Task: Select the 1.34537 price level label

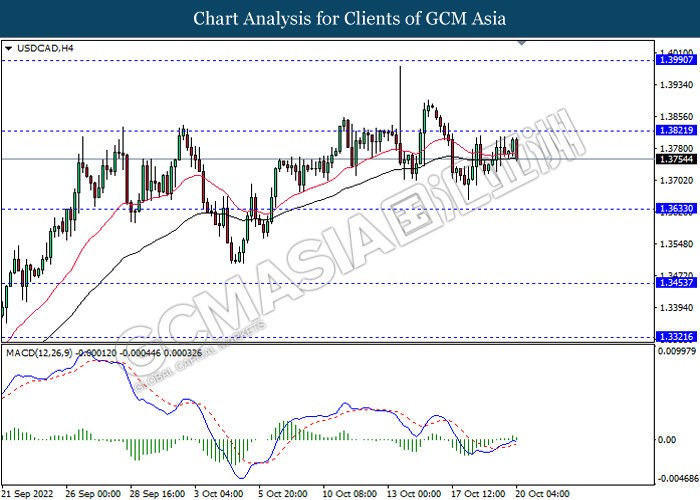Action: click(x=676, y=283)
